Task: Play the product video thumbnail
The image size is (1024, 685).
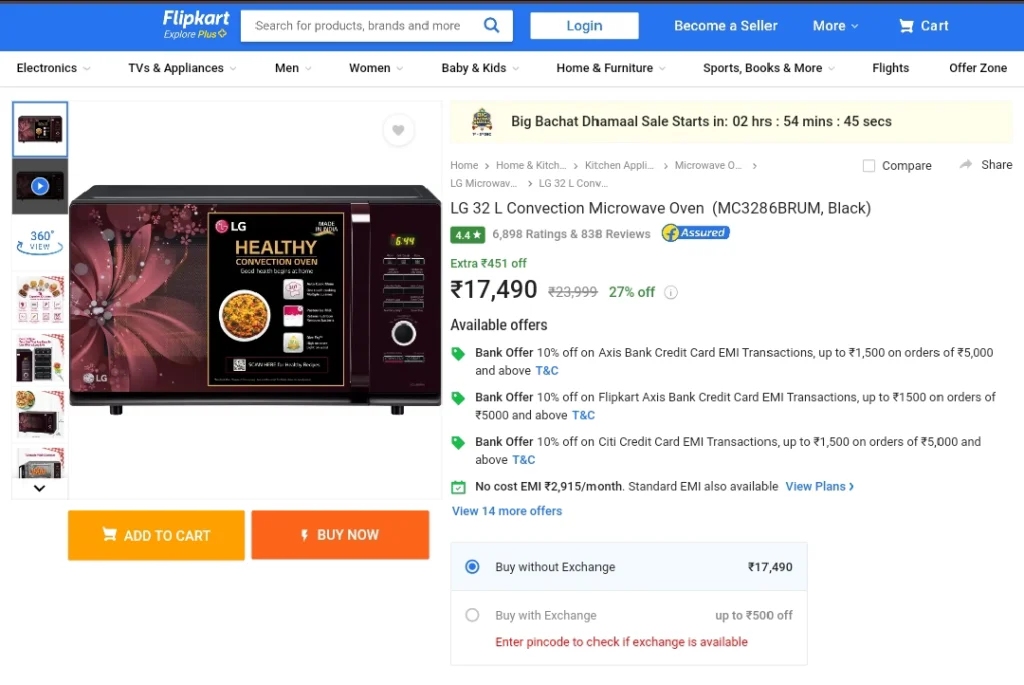Action: 40,186
